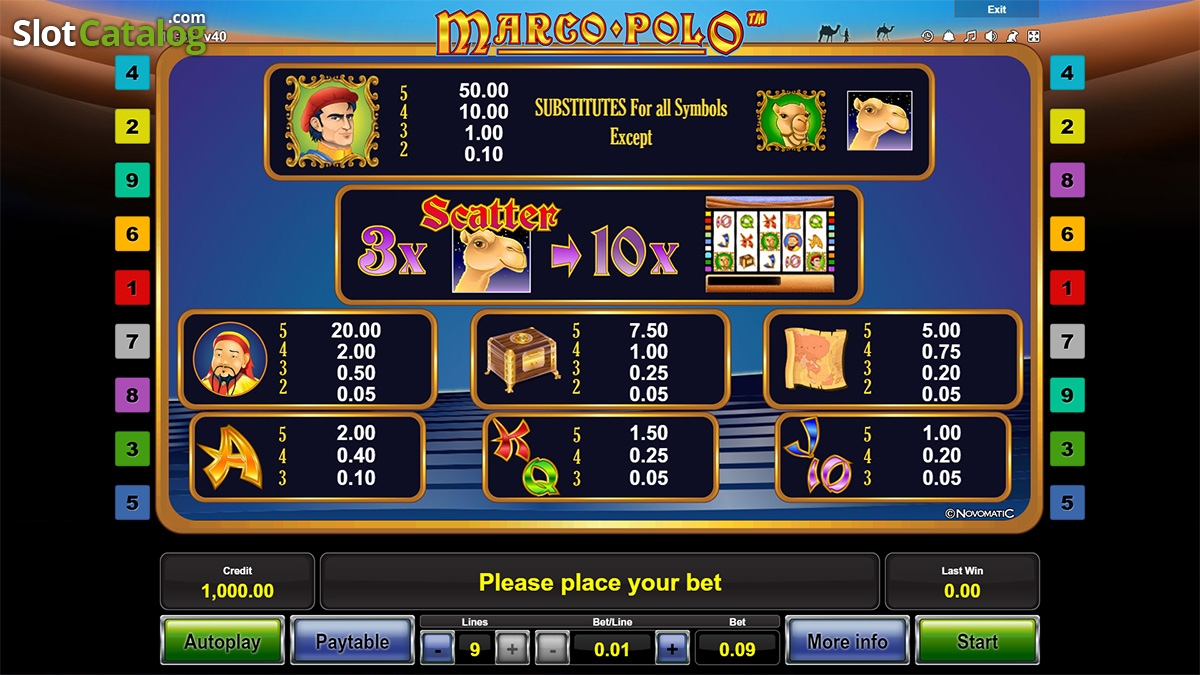Lower Bet/Line with minus button
The width and height of the screenshot is (1200, 675).
click(552, 649)
